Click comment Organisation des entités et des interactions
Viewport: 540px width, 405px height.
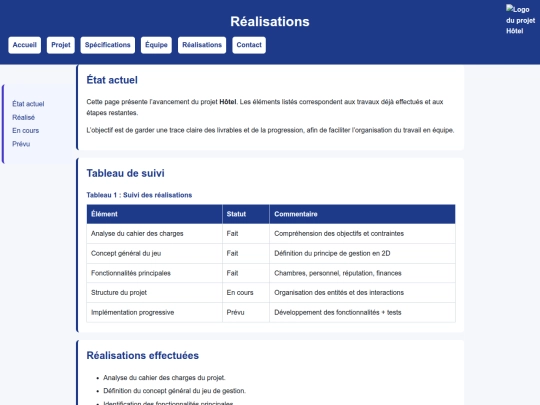pos(362,293)
